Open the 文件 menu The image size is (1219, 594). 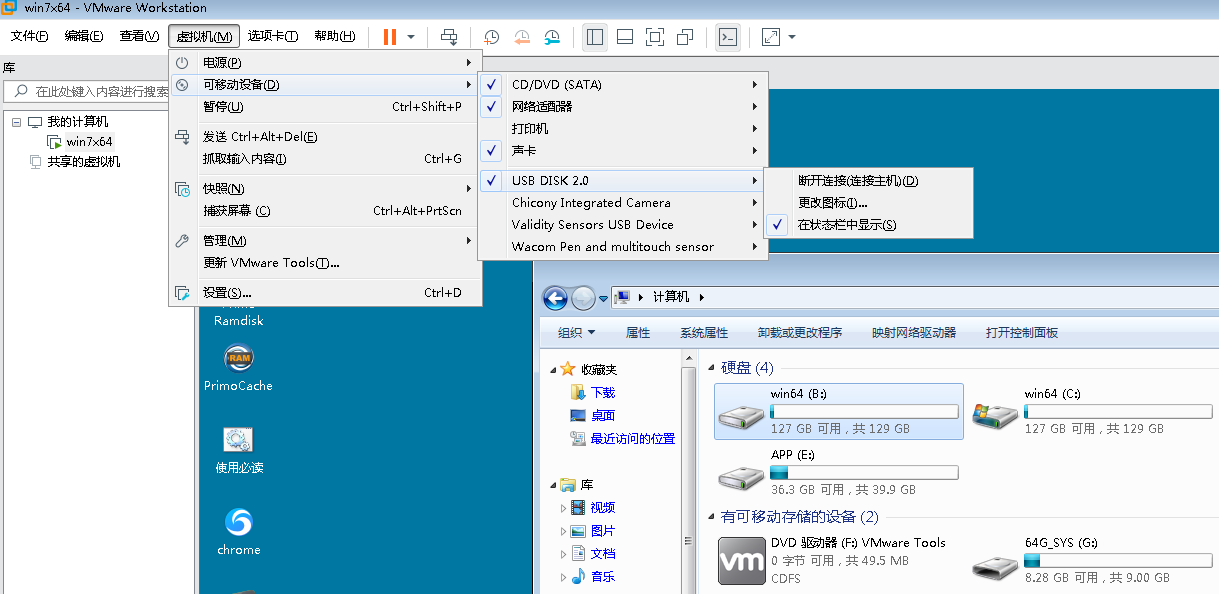(x=30, y=37)
